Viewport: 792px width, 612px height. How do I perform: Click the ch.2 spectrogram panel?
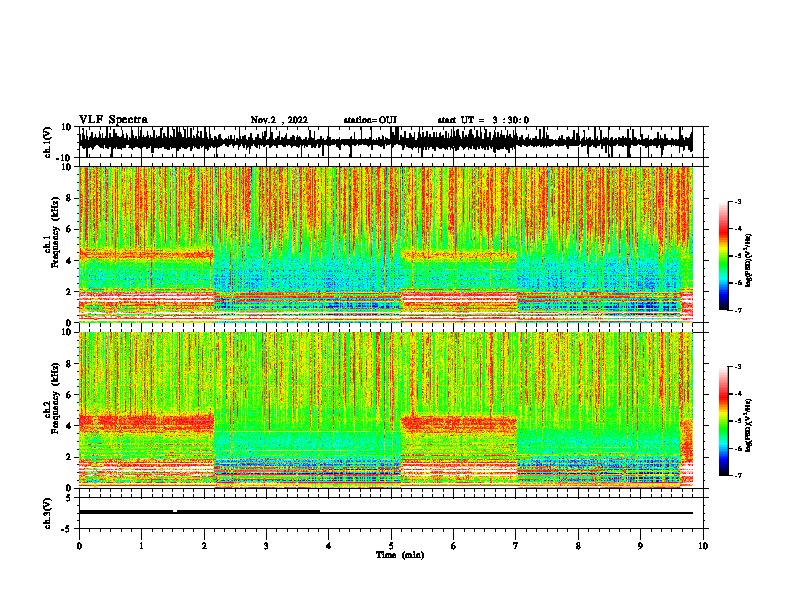(393, 410)
